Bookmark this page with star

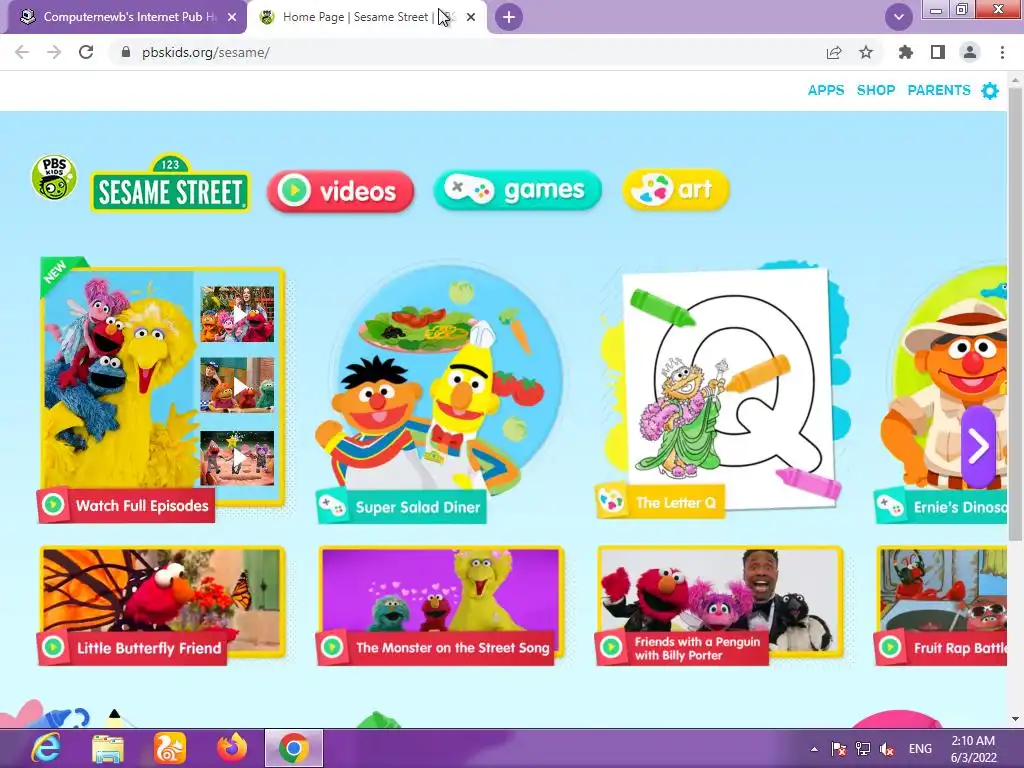(x=866, y=52)
